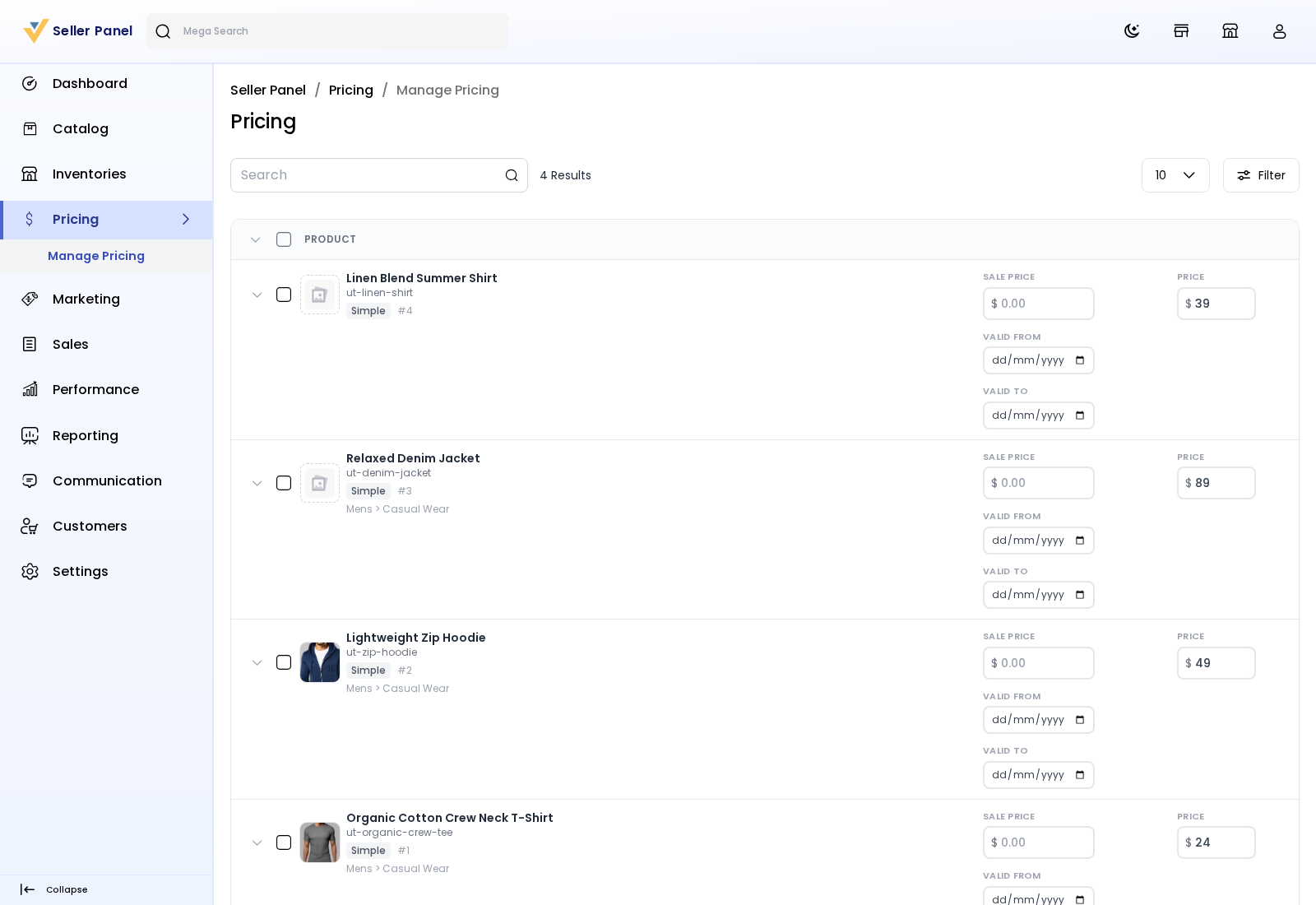This screenshot has height=905, width=1316.
Task: Select Lightweight Zip Hoodie checkbox
Action: [284, 662]
